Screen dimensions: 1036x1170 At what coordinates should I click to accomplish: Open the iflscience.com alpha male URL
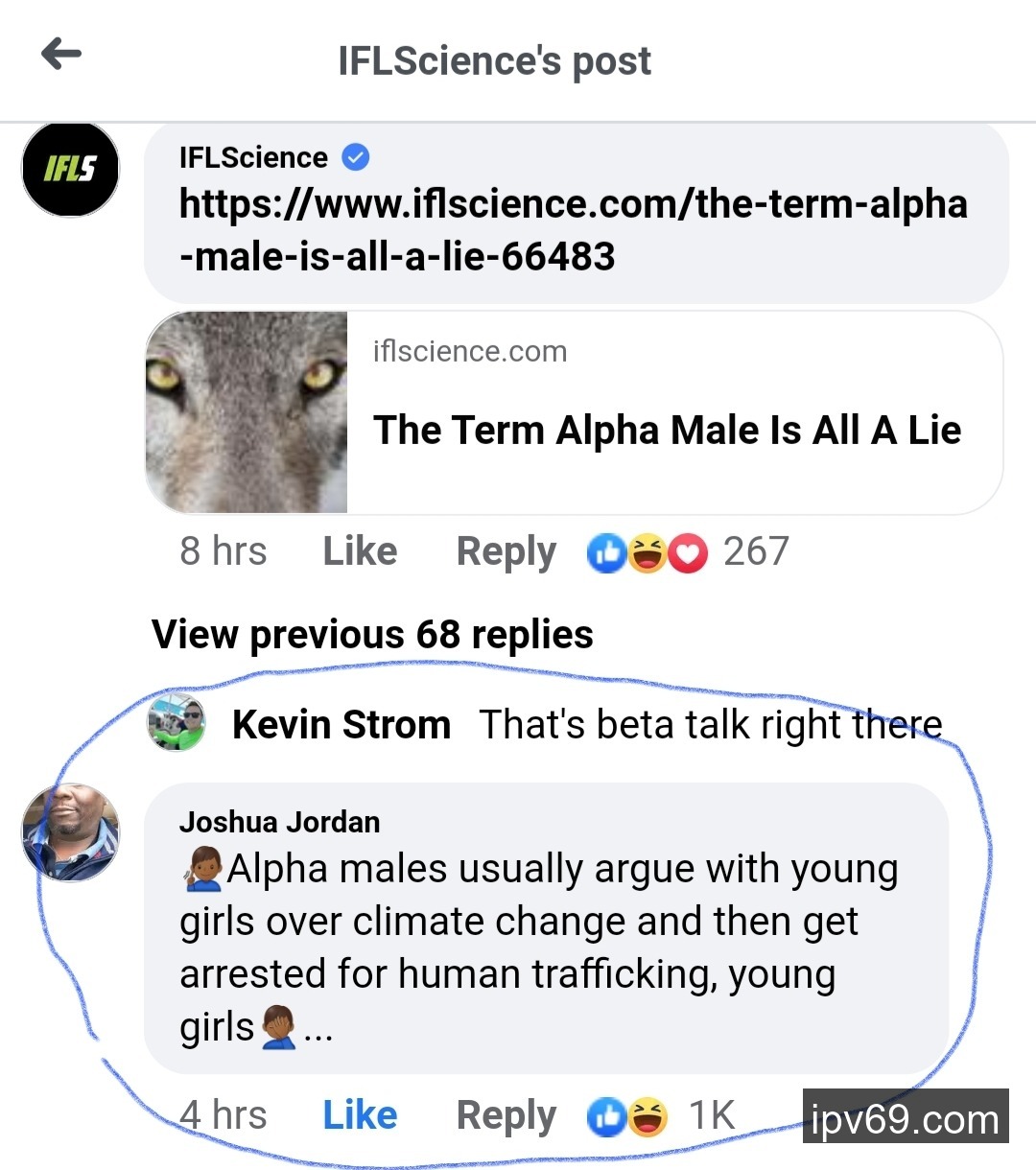pos(573,230)
